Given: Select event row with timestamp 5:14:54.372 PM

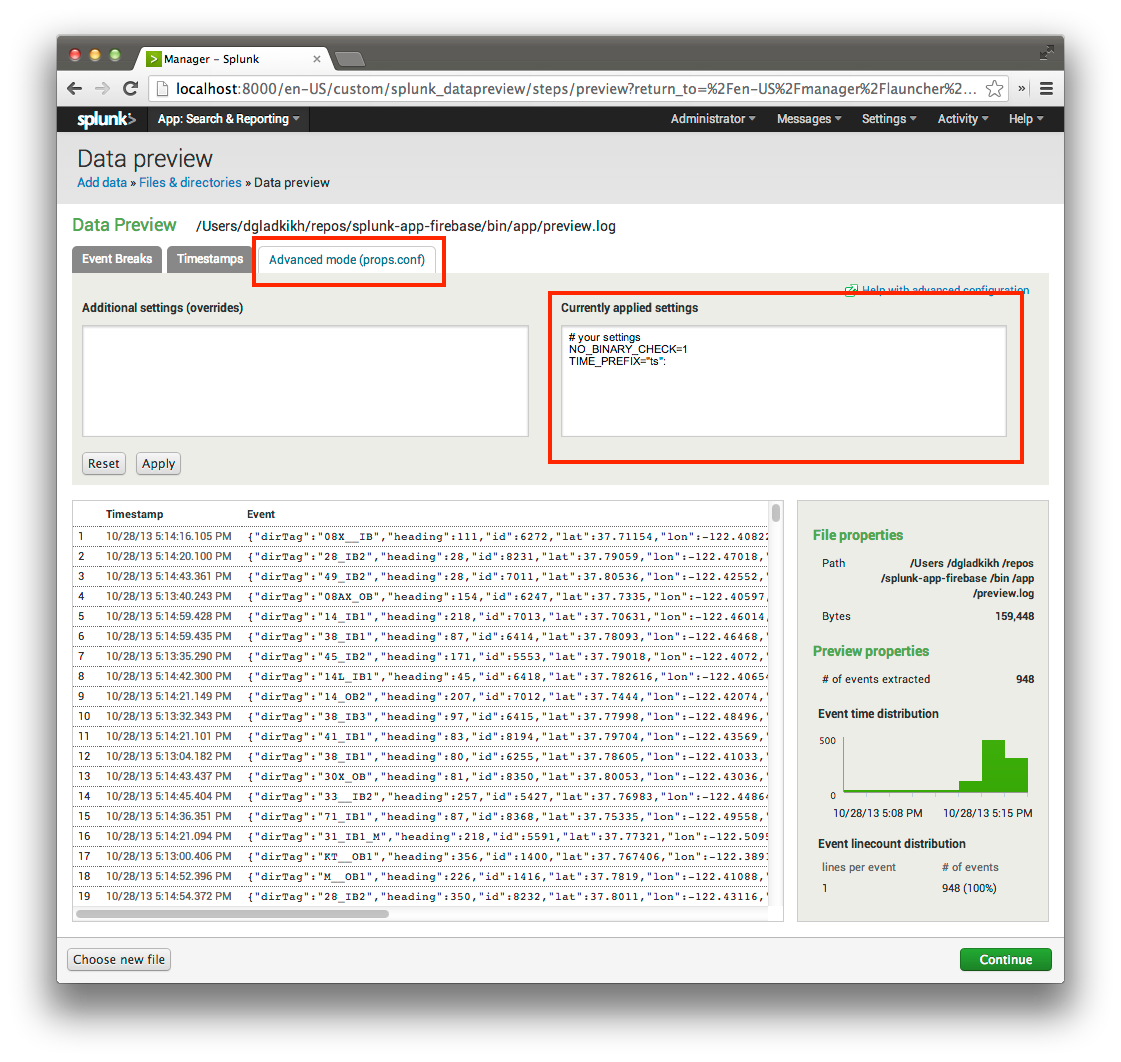Looking at the screenshot, I should click(x=420, y=897).
